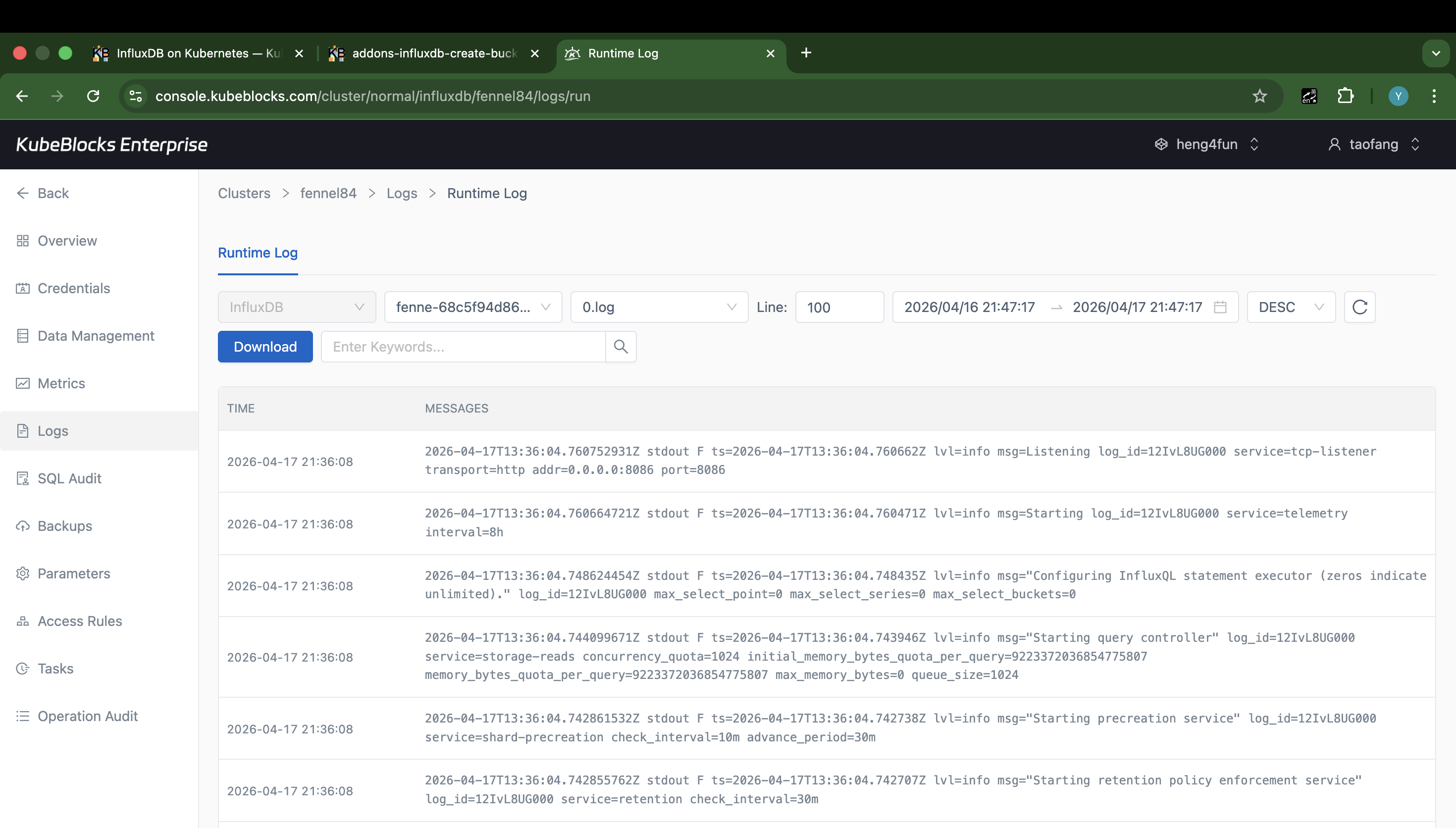1456x828 pixels.
Task: Click the tcp-listener log message row
Action: [x=827, y=461]
